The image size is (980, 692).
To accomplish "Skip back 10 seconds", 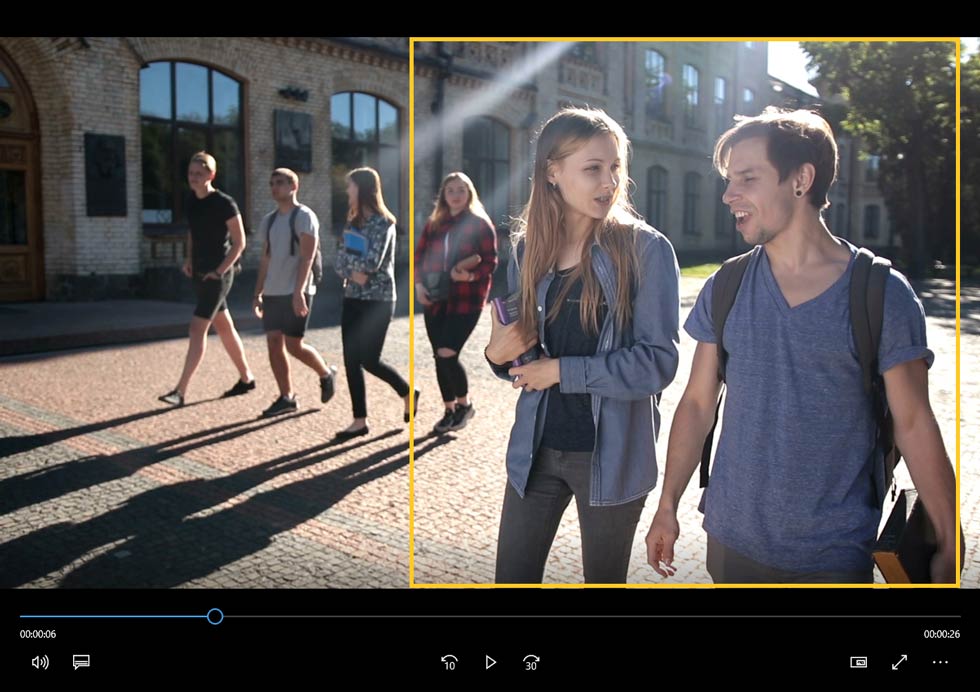I will coord(449,662).
